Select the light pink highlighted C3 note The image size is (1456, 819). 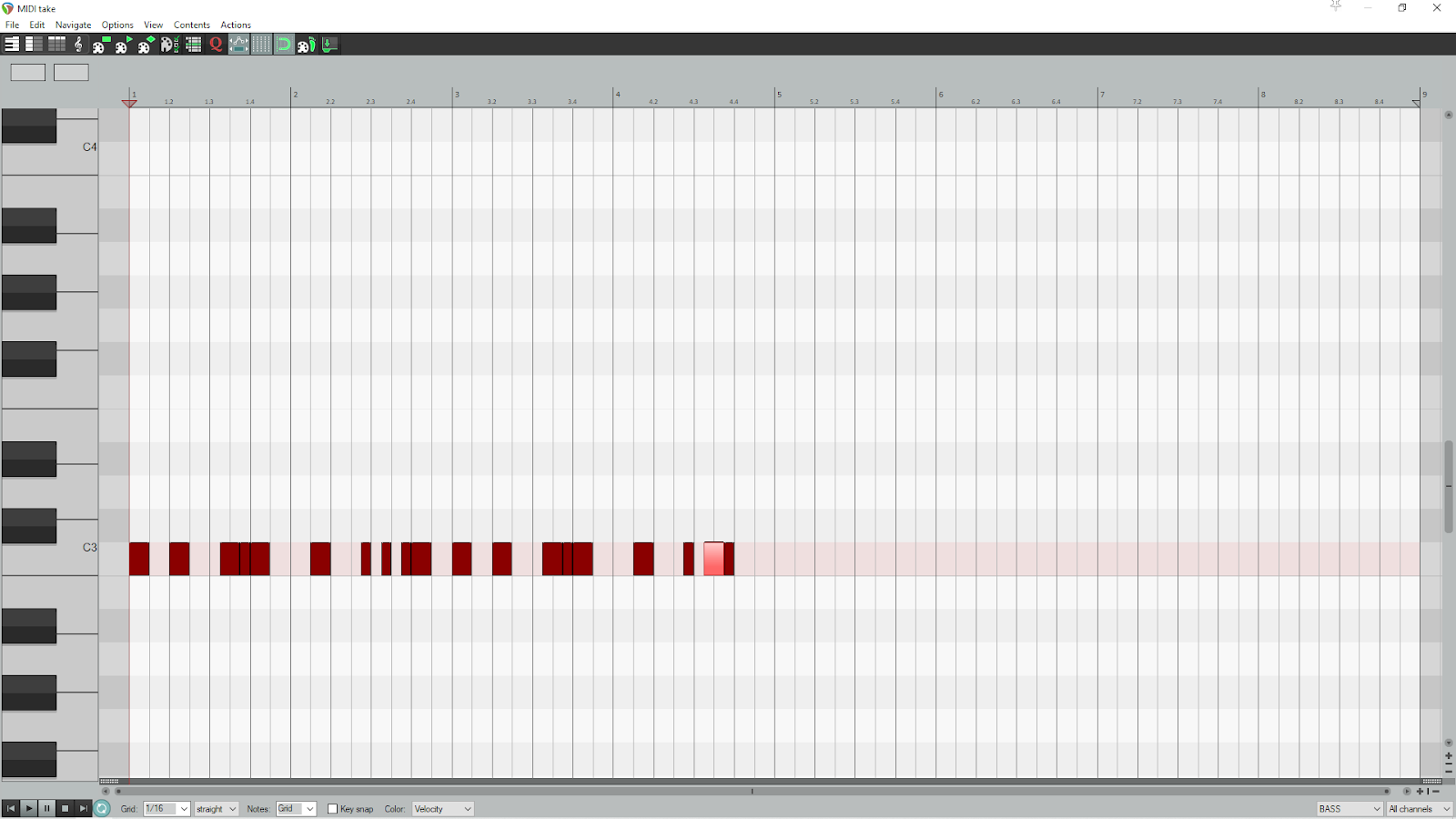(714, 559)
